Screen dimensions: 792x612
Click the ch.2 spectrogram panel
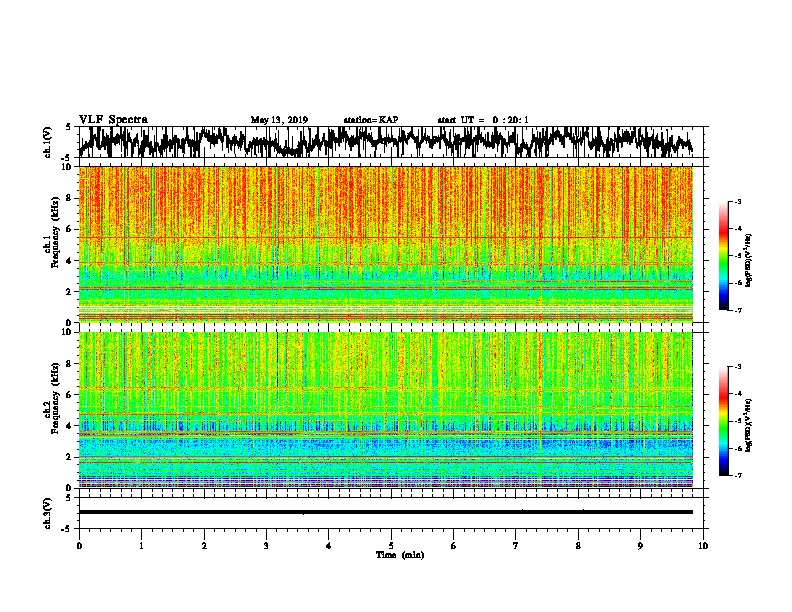(386, 410)
